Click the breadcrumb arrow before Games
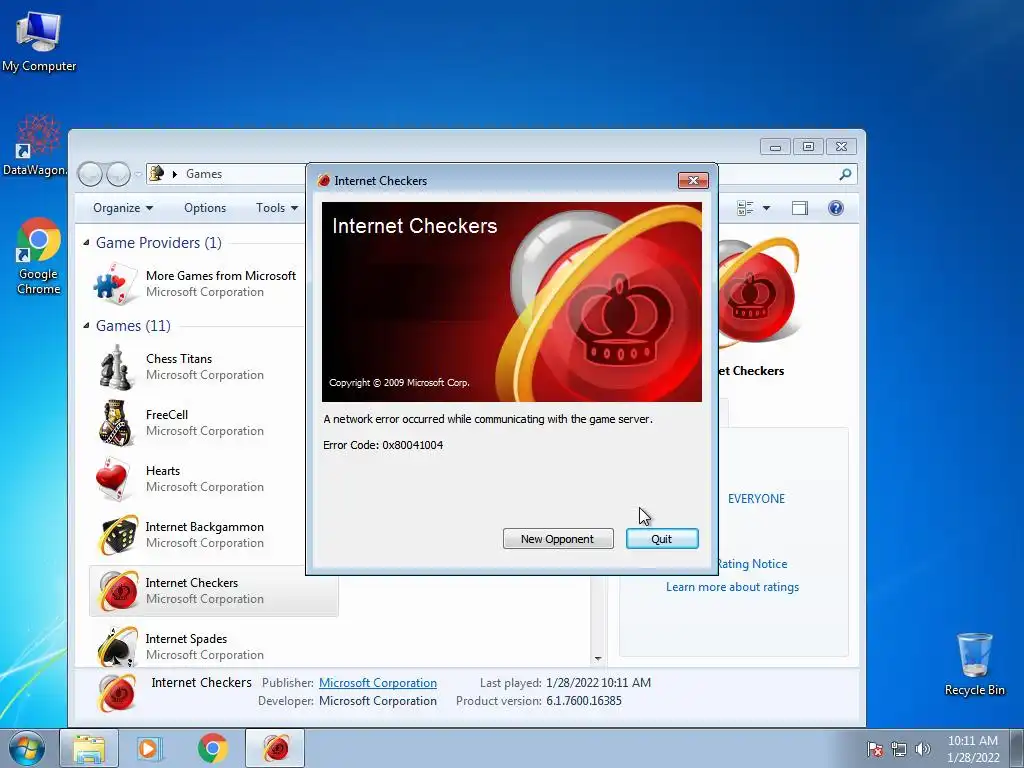 pyautogui.click(x=174, y=174)
